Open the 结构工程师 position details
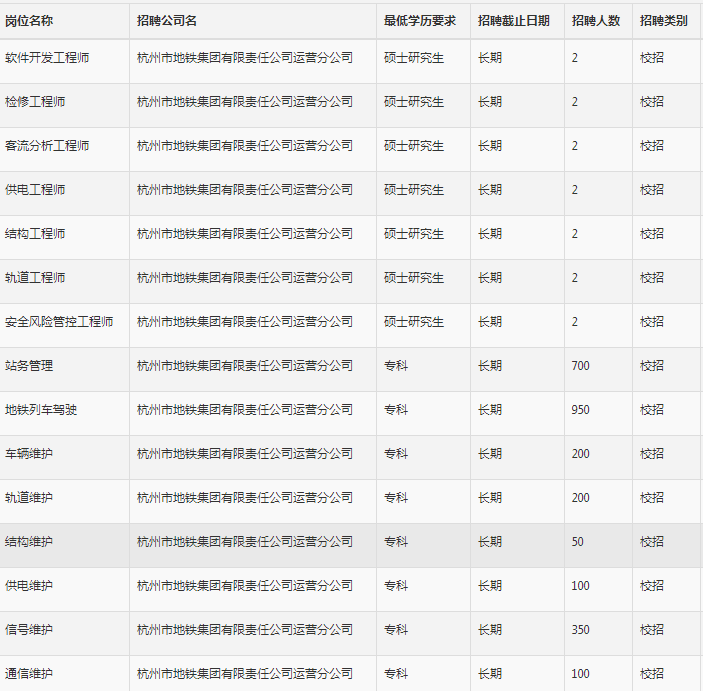This screenshot has height=691, width=703. point(35,234)
